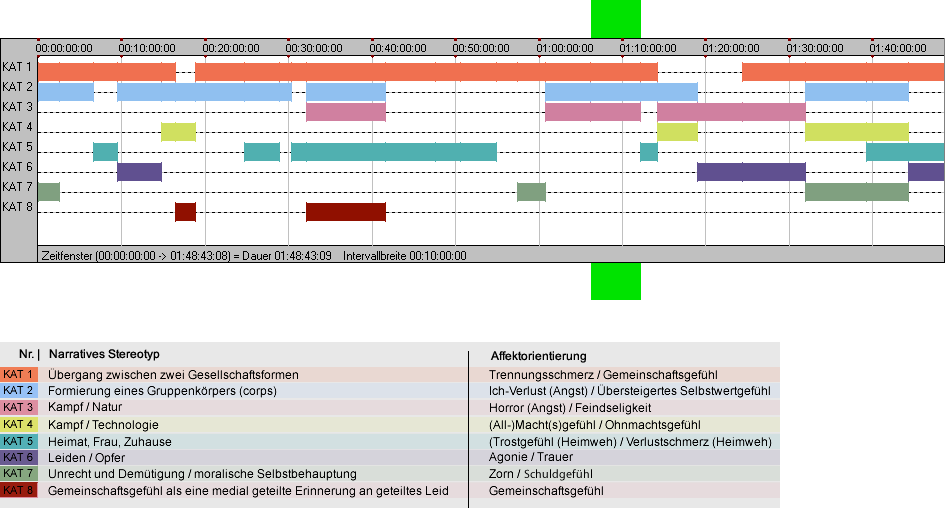Click the teal KAT 5 legend swatch

pyautogui.click(x=19, y=441)
